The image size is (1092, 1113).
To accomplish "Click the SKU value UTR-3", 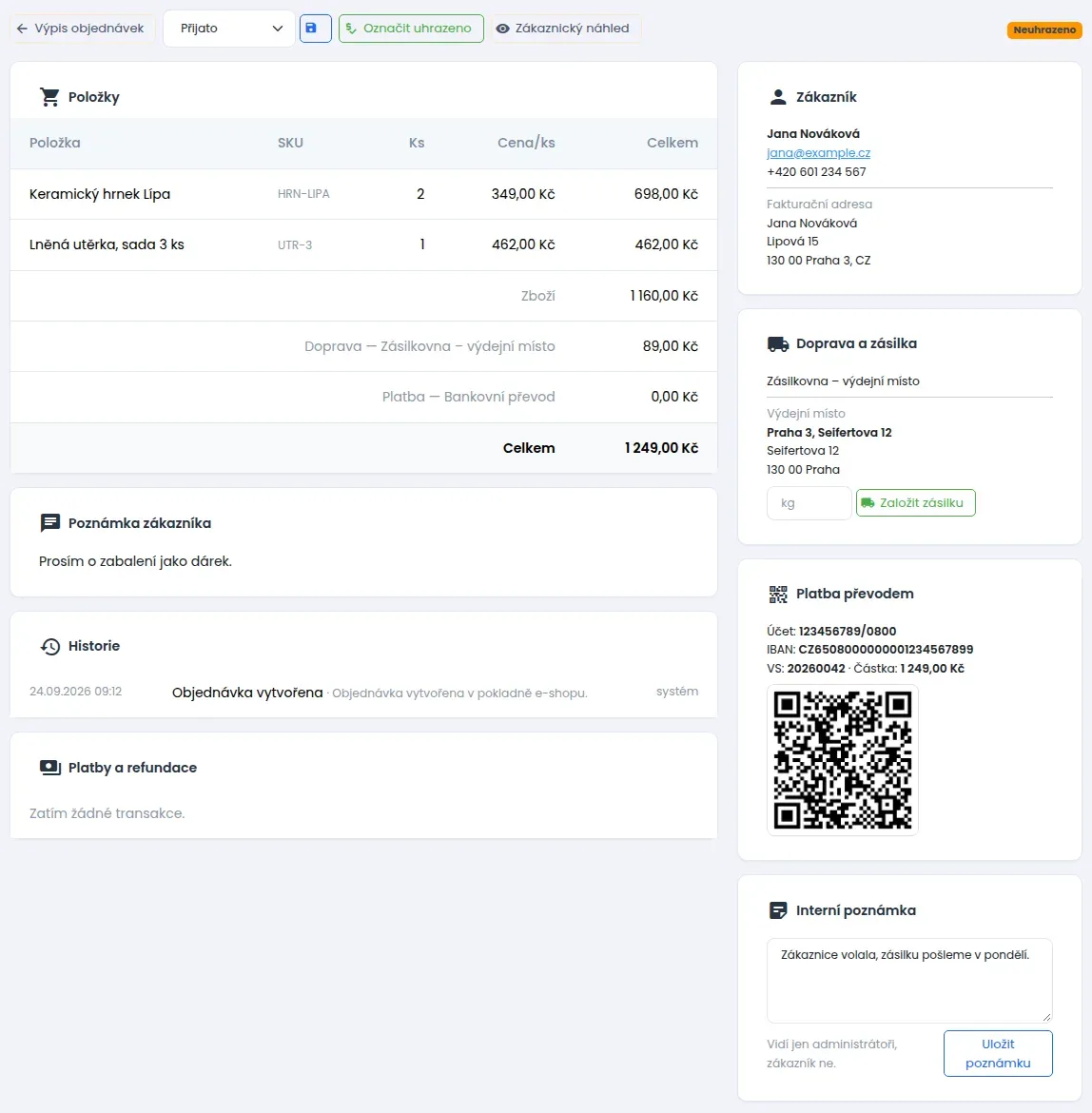I will tap(295, 244).
